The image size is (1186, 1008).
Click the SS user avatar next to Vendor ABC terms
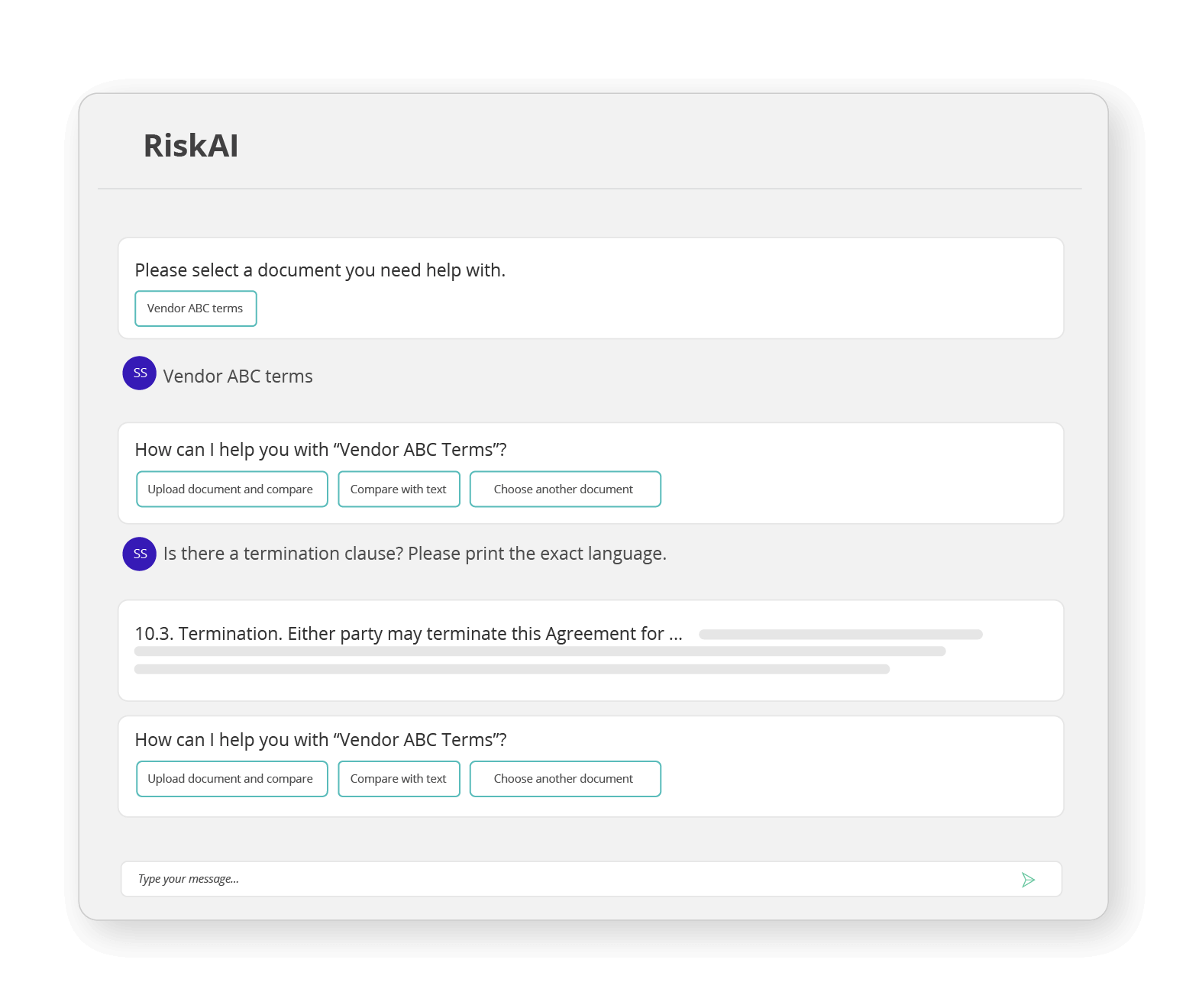click(x=139, y=373)
